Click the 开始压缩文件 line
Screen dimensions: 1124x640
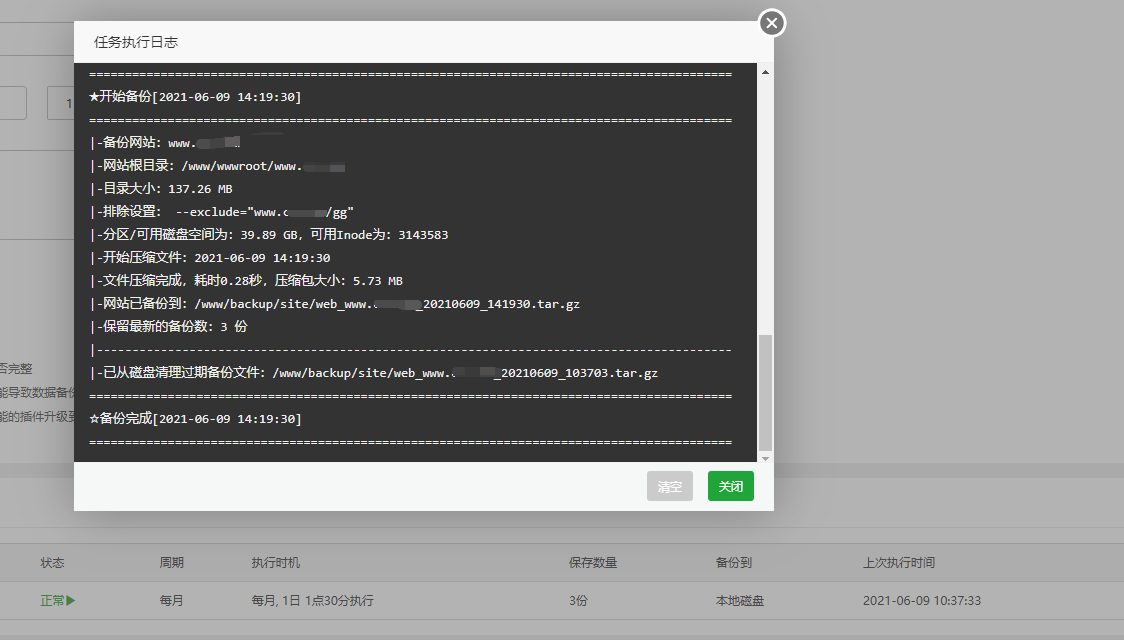pyautogui.click(x=211, y=257)
